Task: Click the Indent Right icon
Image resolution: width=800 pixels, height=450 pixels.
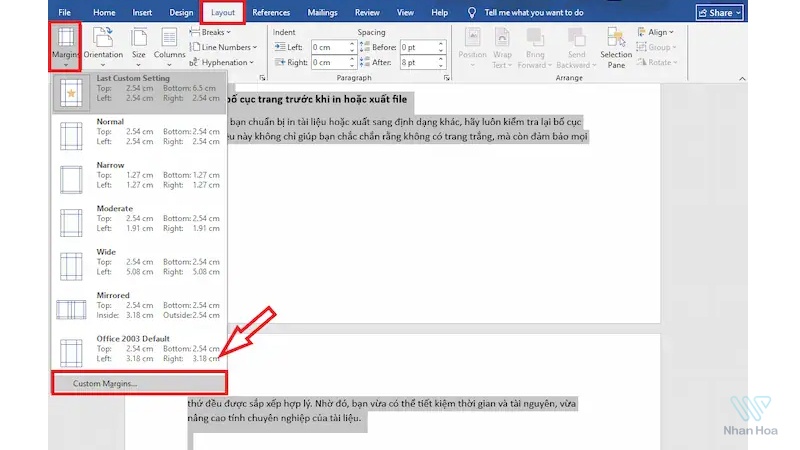Action: tap(280, 62)
